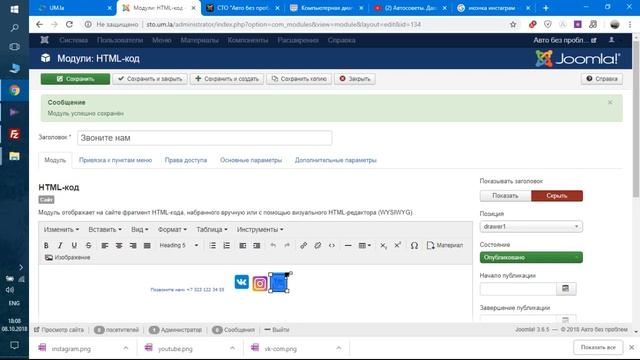Align text left in the editor
The height and width of the screenshot is (360, 640).
click(x=105, y=245)
